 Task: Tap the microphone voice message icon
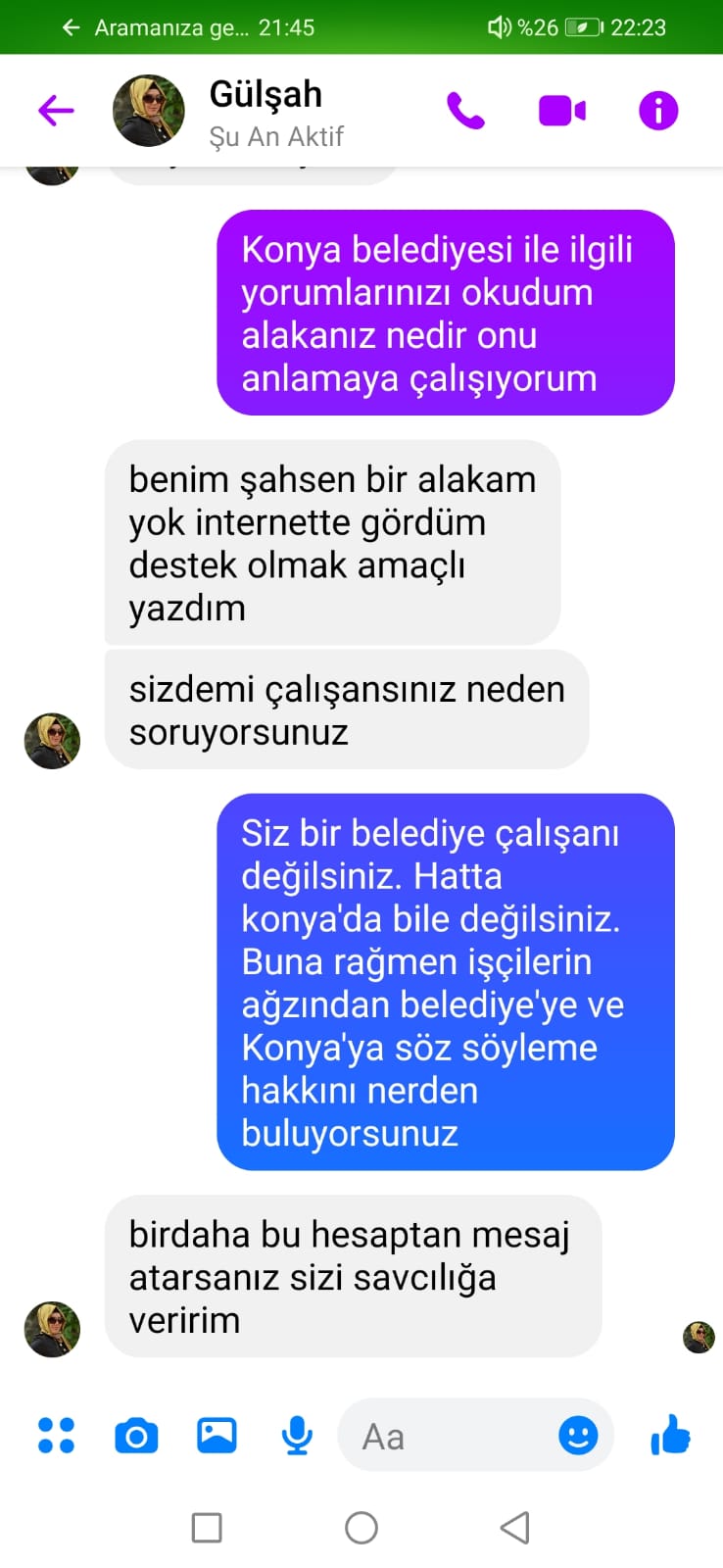(297, 1436)
